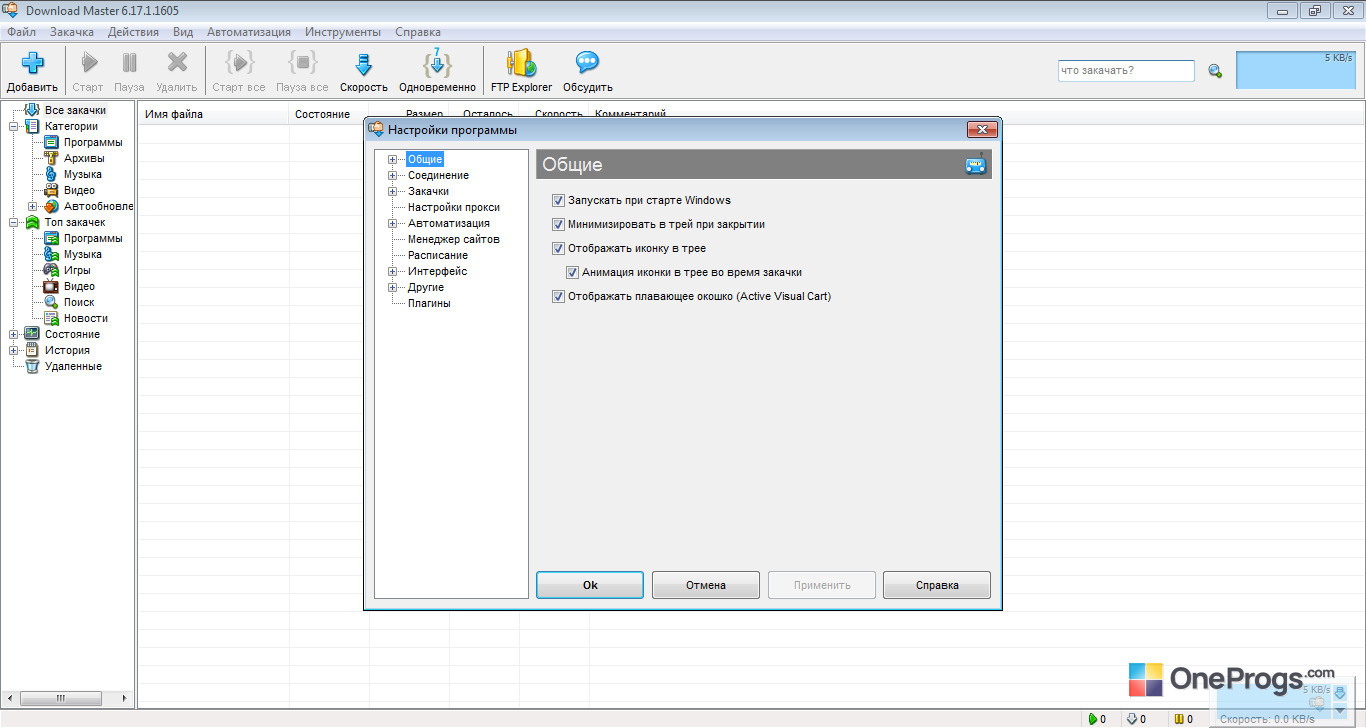Confirm settings with the Ok button
This screenshot has width=1366, height=728.
click(x=590, y=585)
